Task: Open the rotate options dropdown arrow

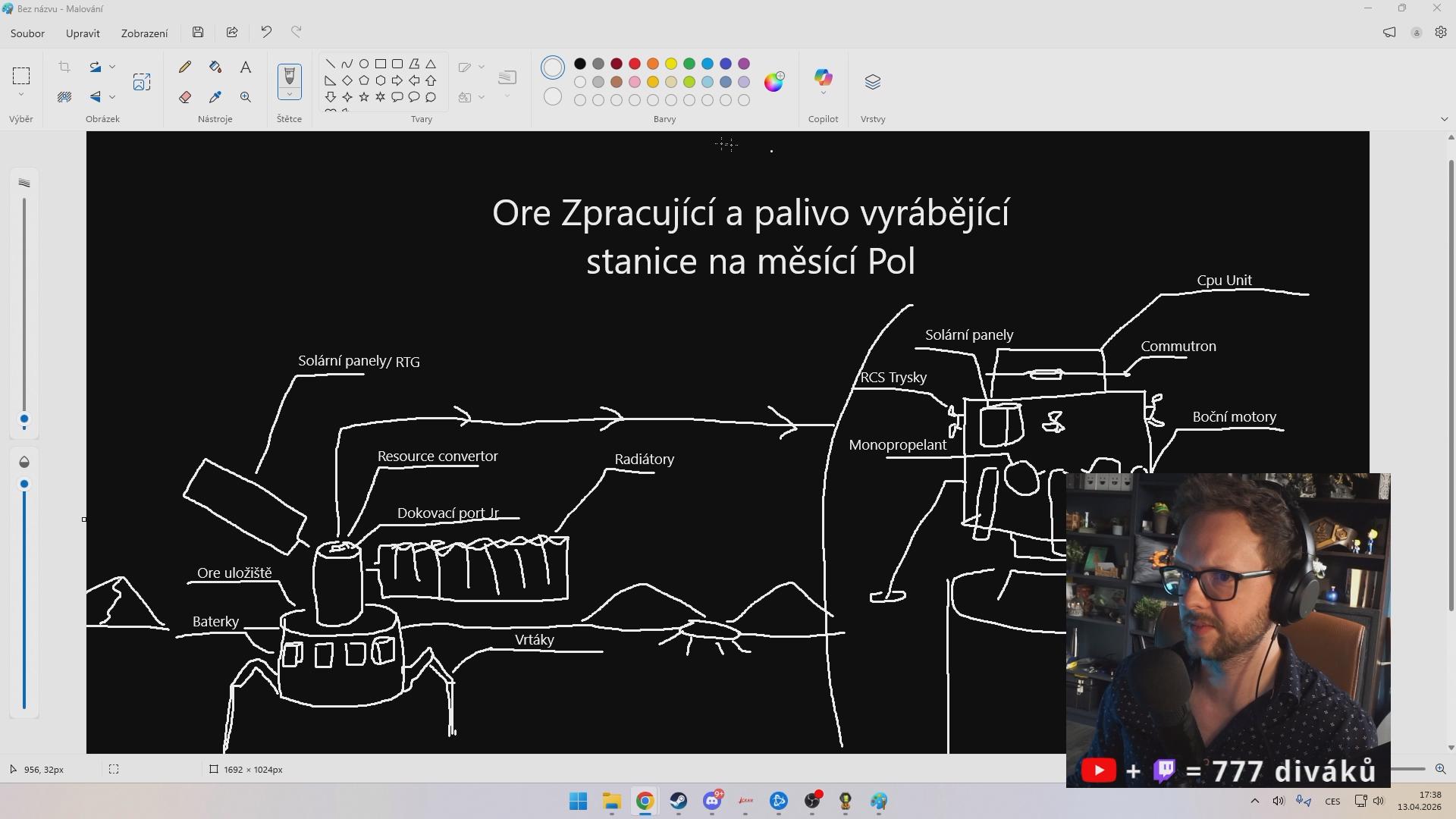Action: [x=112, y=67]
